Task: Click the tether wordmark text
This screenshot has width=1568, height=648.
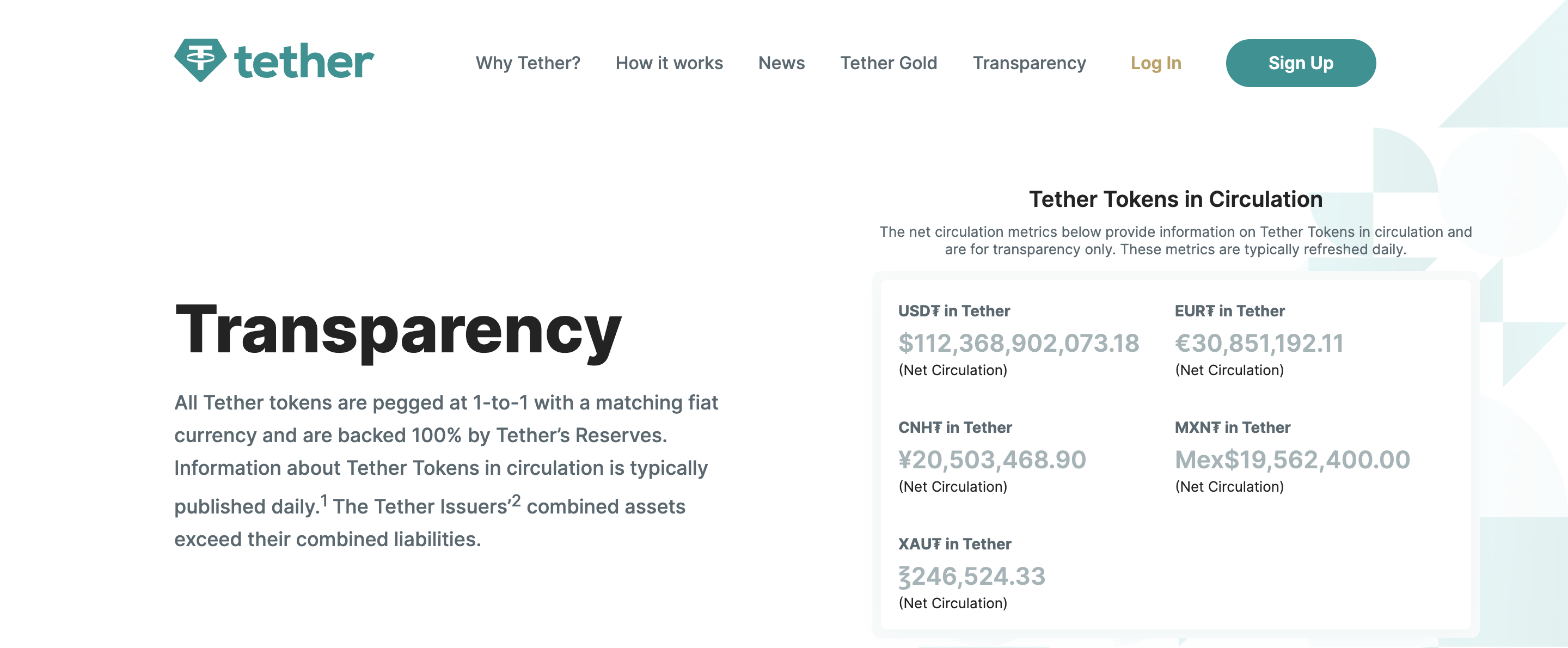Action: (304, 62)
